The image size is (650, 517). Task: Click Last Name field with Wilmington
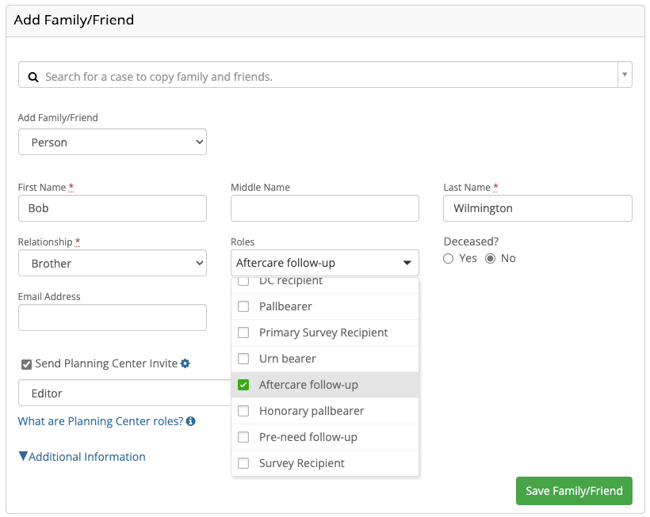[x=538, y=208]
